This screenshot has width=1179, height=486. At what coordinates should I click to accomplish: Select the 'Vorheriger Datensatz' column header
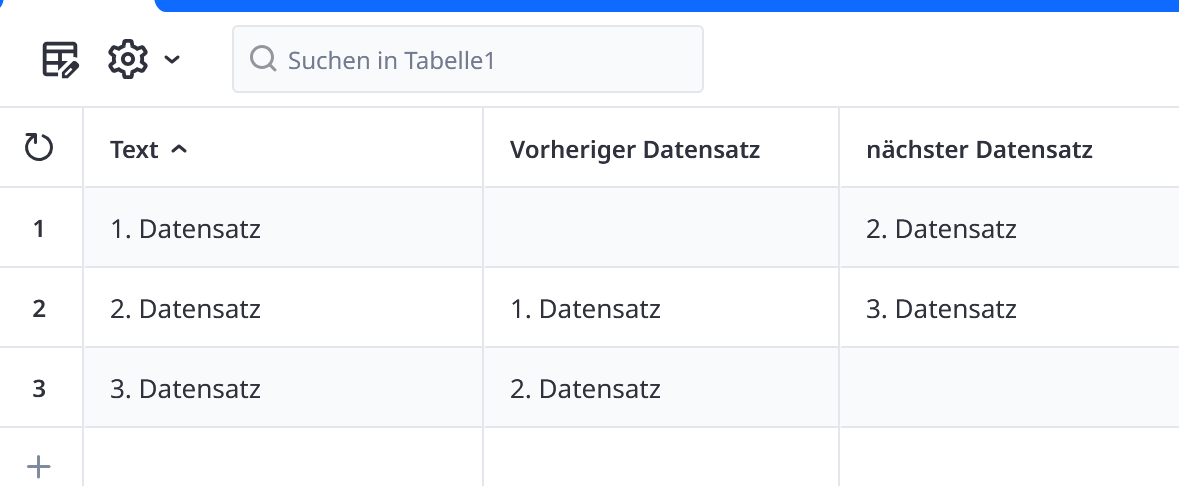[x=635, y=149]
